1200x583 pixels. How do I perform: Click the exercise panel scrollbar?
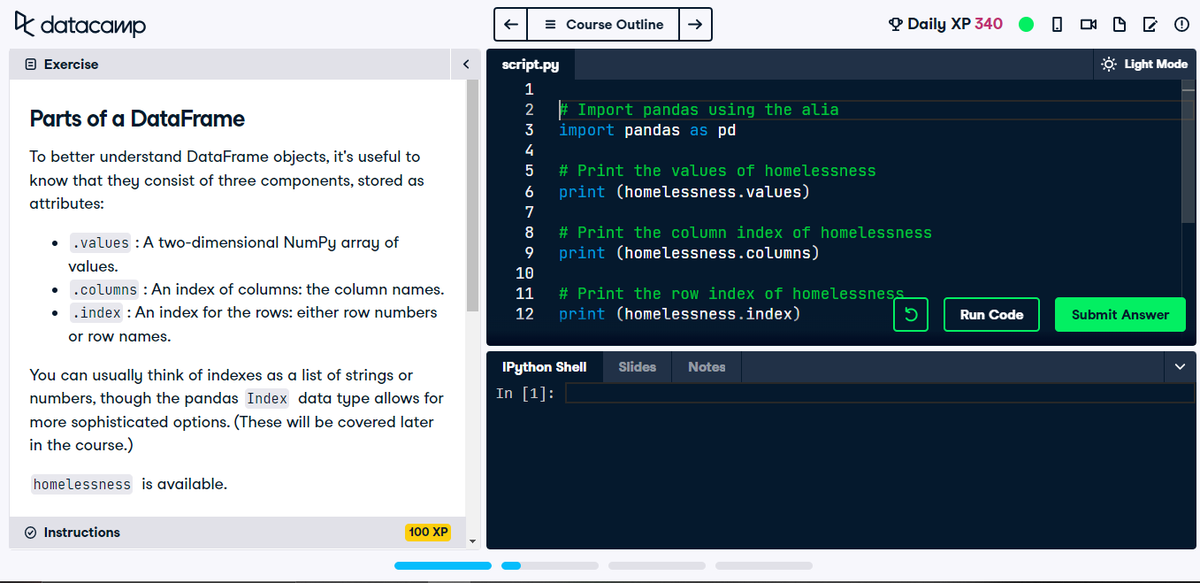[x=473, y=196]
